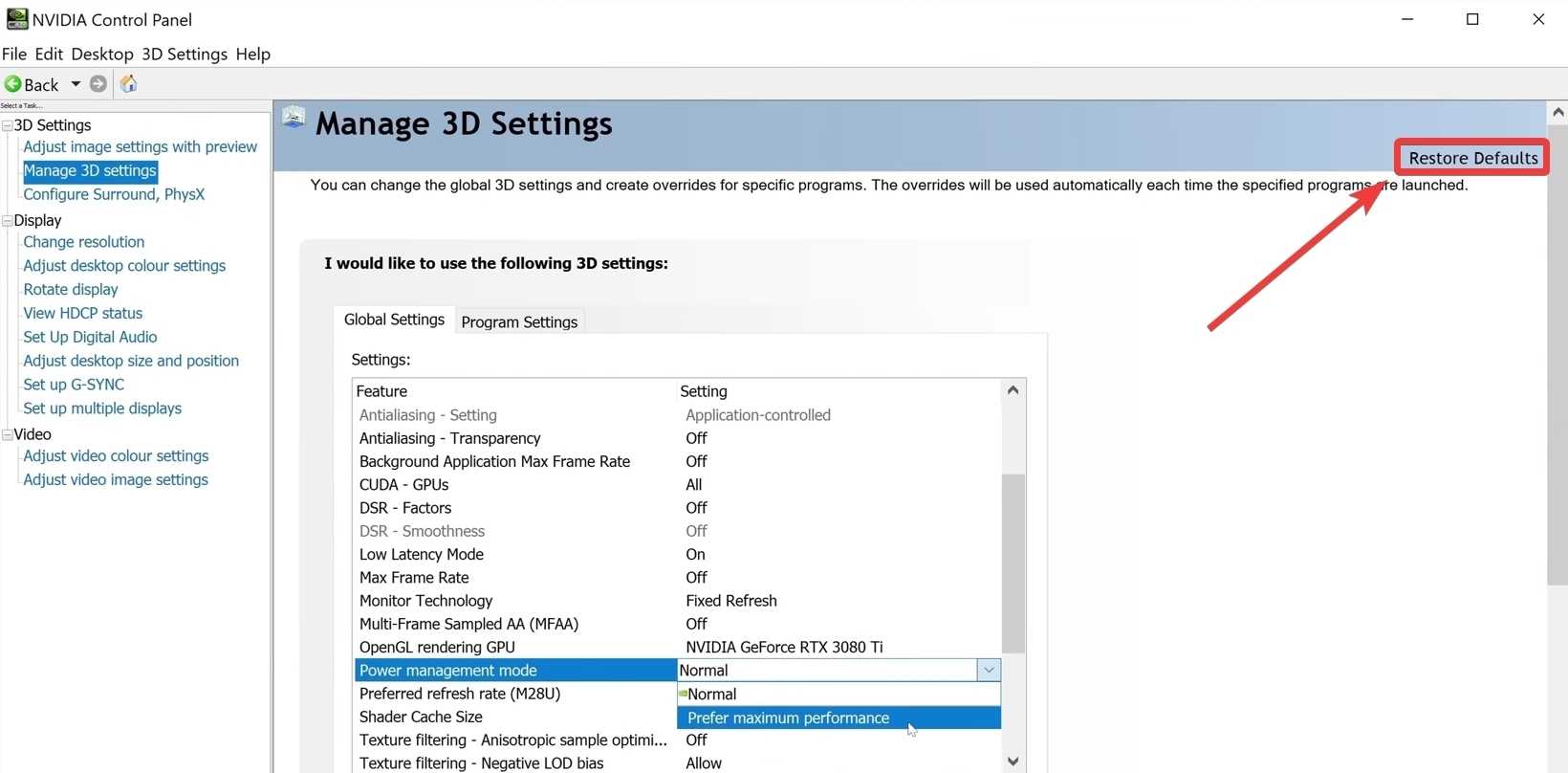Open the Desktop menu
1568x773 pixels.
[102, 55]
